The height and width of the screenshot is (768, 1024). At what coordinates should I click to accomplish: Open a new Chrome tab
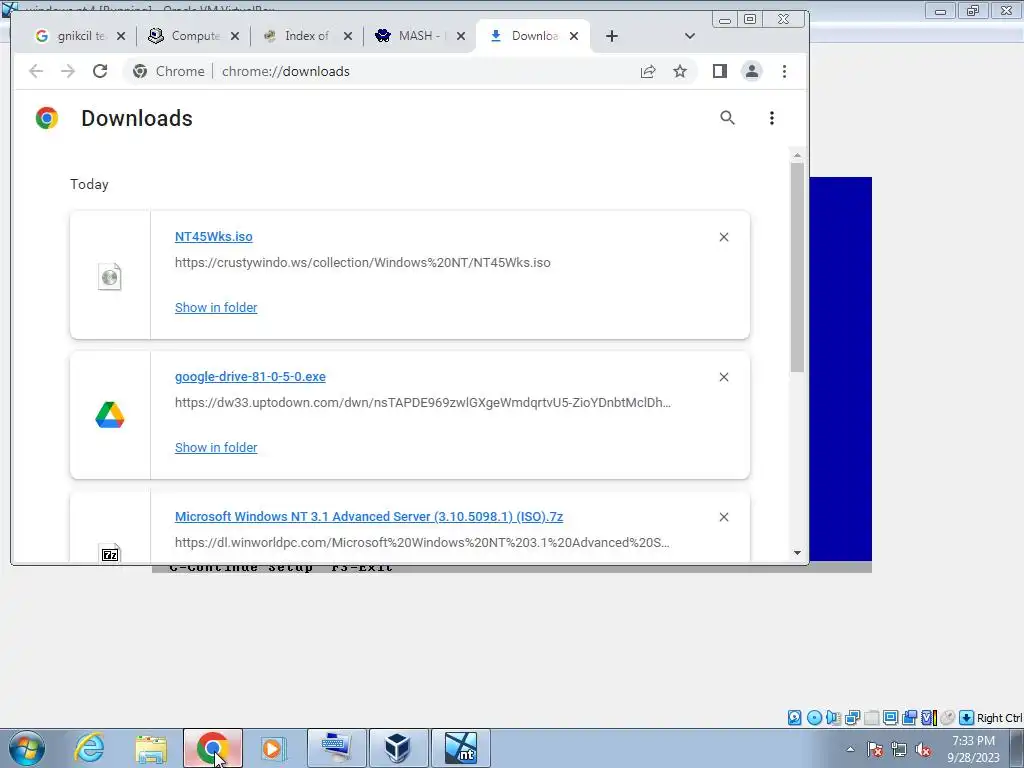pos(612,36)
